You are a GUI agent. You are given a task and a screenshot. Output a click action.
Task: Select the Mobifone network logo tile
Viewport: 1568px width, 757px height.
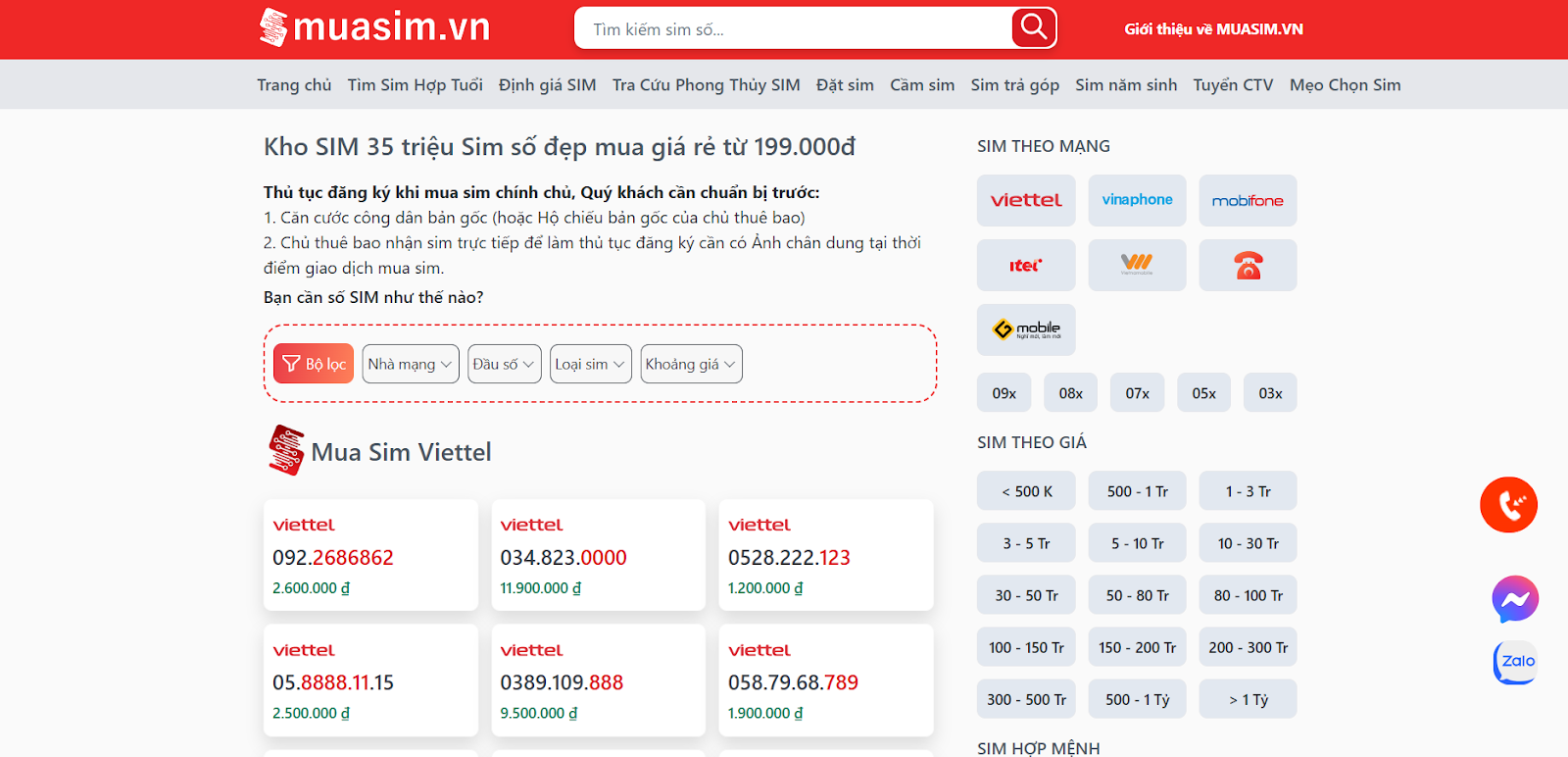coord(1248,200)
